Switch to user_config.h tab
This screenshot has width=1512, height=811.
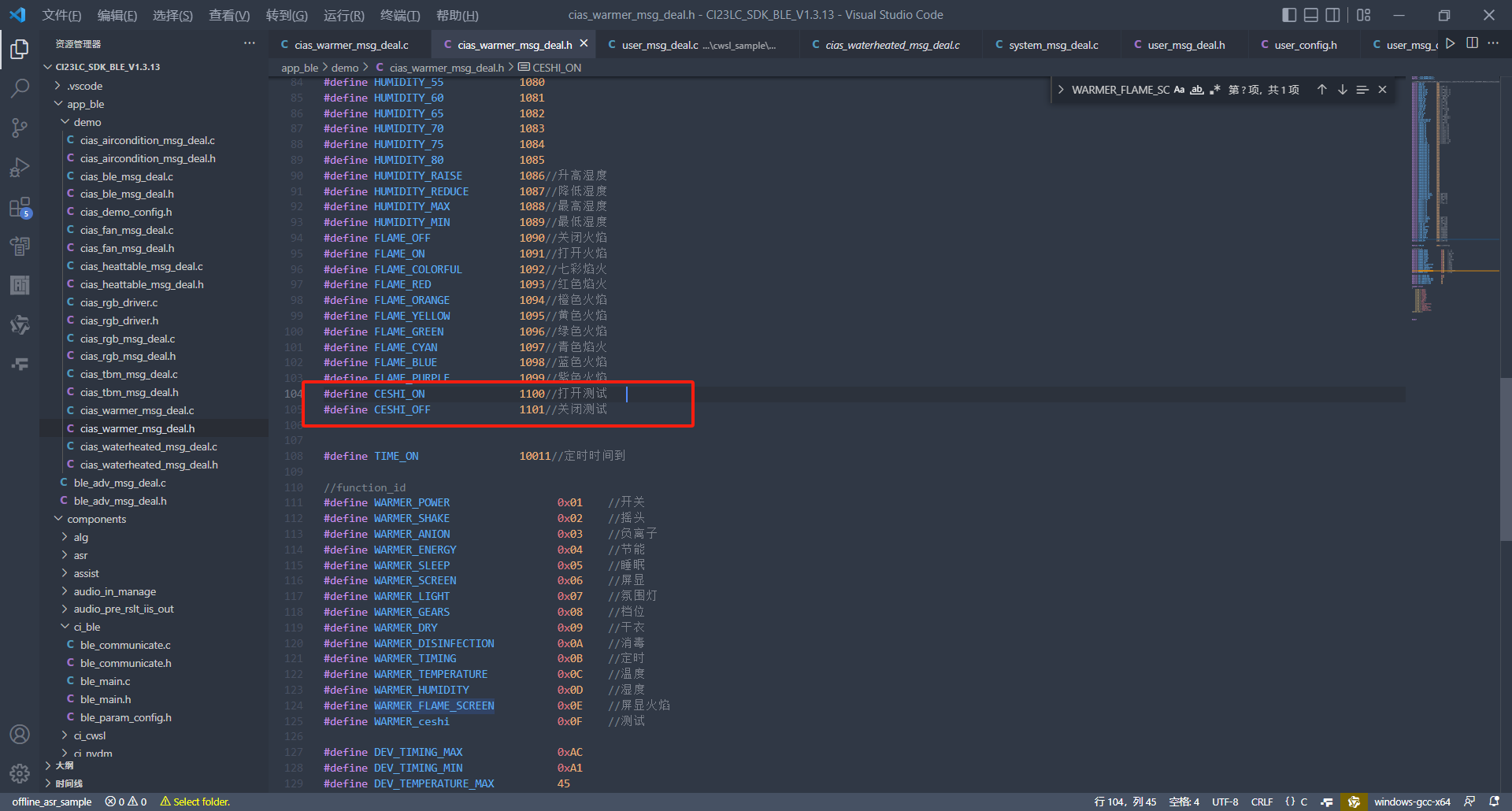pos(1305,45)
